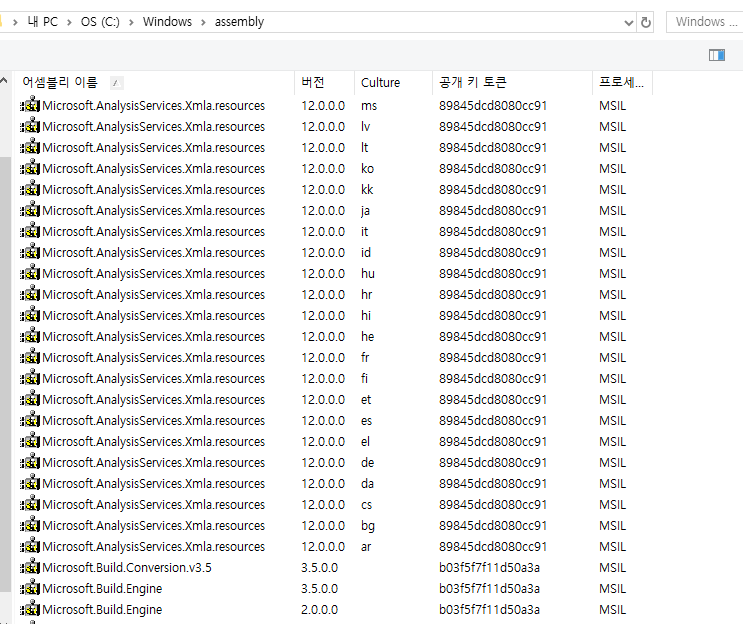This screenshot has width=743, height=624.
Task: Expand the chevron after 내 PC in path
Action: [69, 22]
